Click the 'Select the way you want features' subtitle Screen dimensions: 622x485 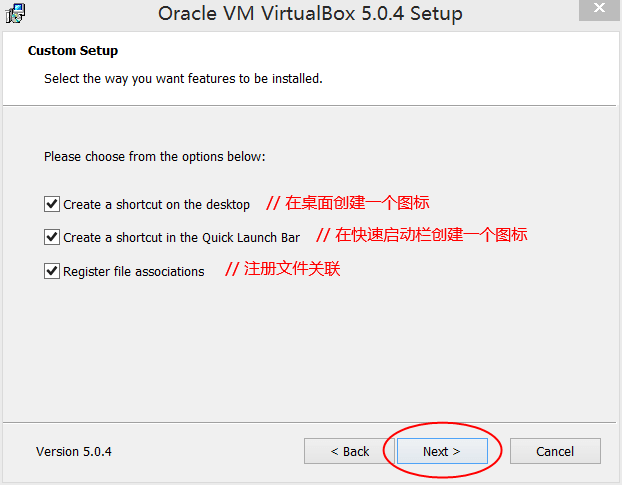(x=183, y=78)
